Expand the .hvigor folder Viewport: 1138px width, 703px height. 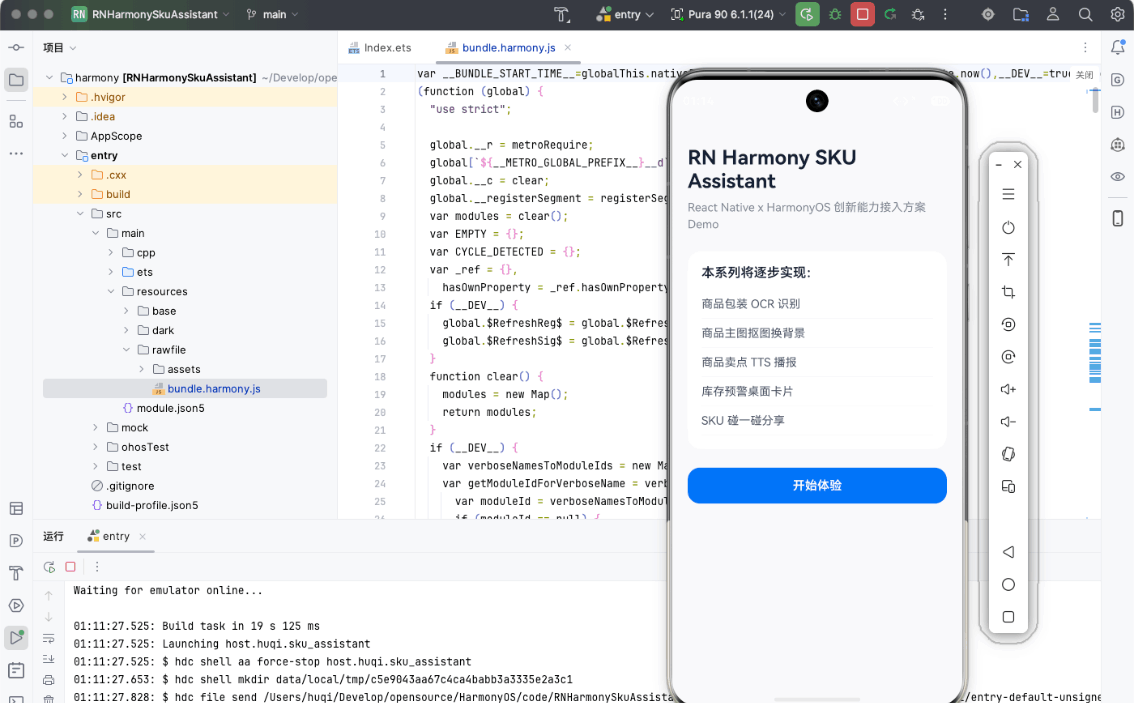tap(65, 97)
